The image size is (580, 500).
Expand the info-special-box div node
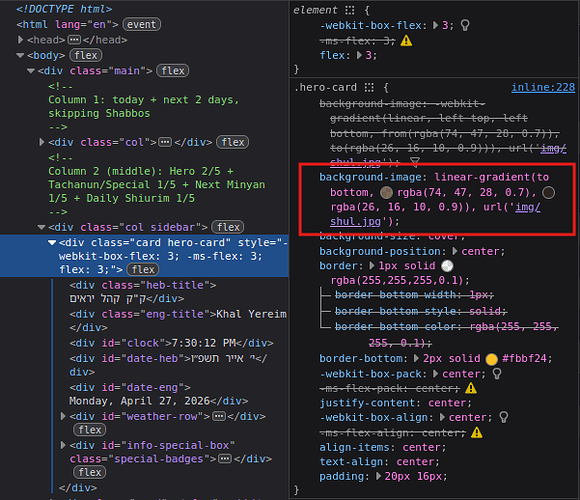point(63,445)
